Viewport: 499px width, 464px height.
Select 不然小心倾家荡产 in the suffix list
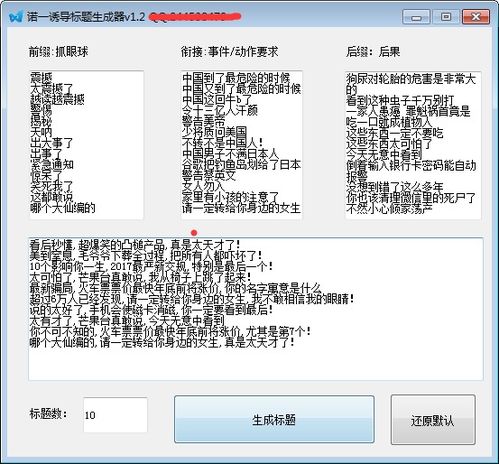point(389,209)
